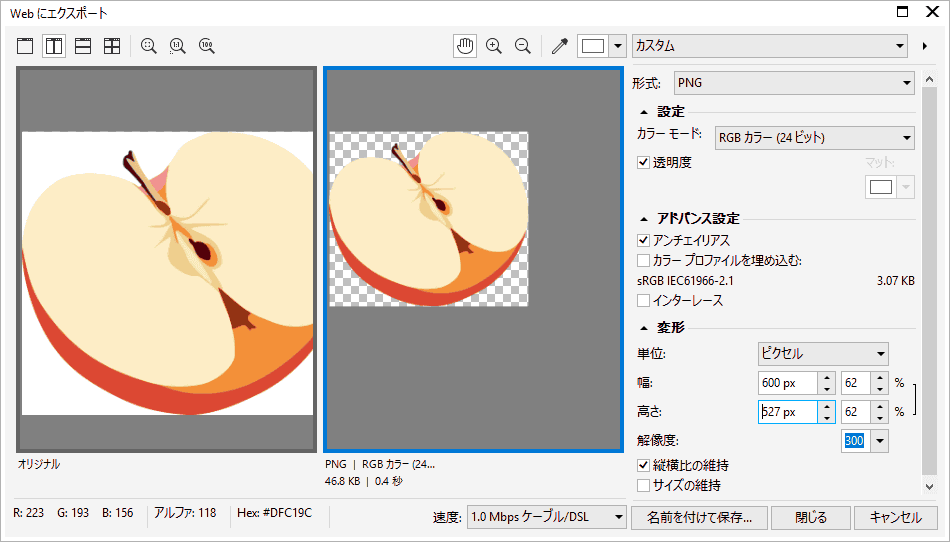Viewport: 950px width, 542px height.
Task: Open the 単位 ピクセル dropdown
Action: point(823,354)
